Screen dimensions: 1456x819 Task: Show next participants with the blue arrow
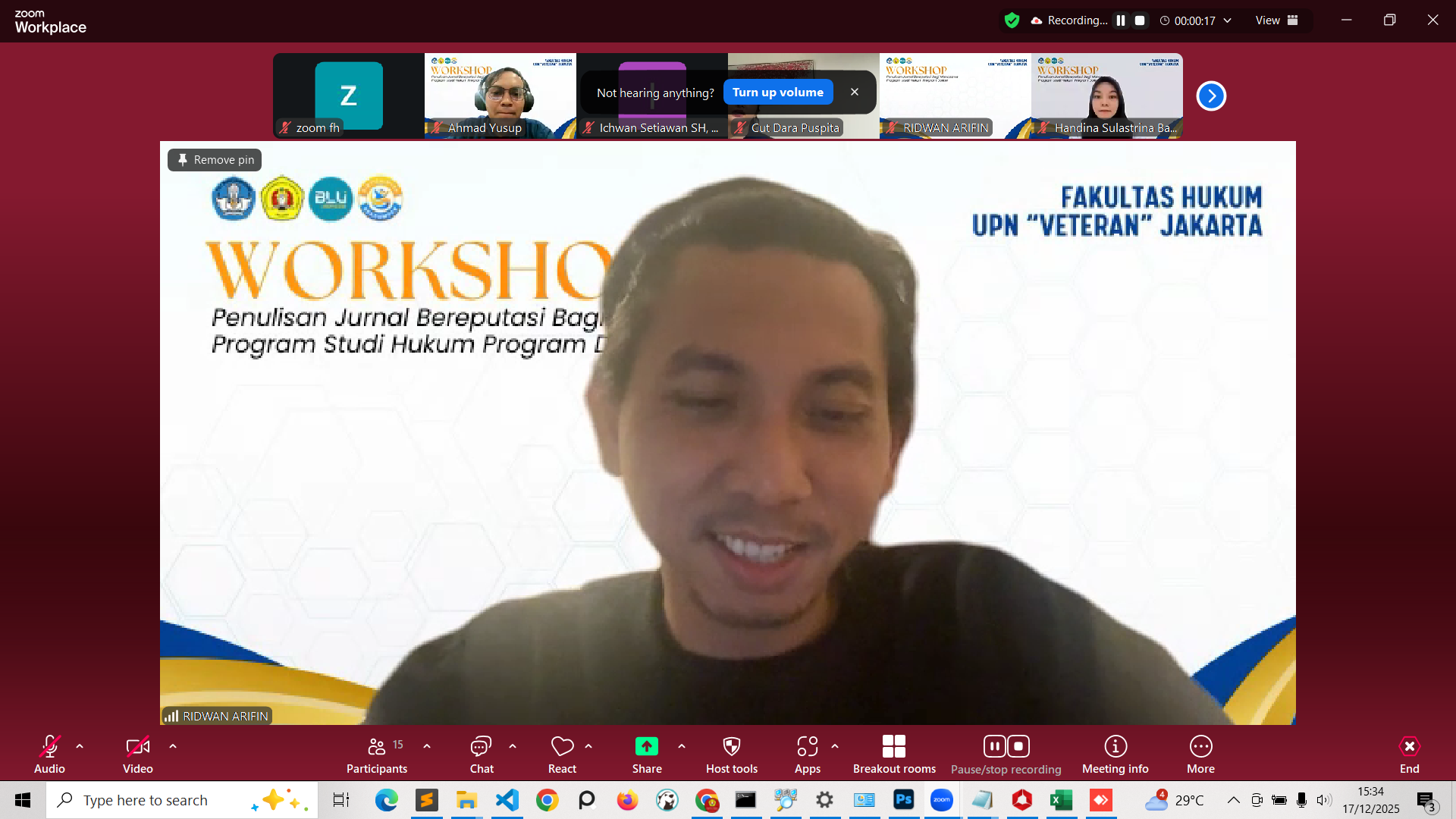(1211, 96)
